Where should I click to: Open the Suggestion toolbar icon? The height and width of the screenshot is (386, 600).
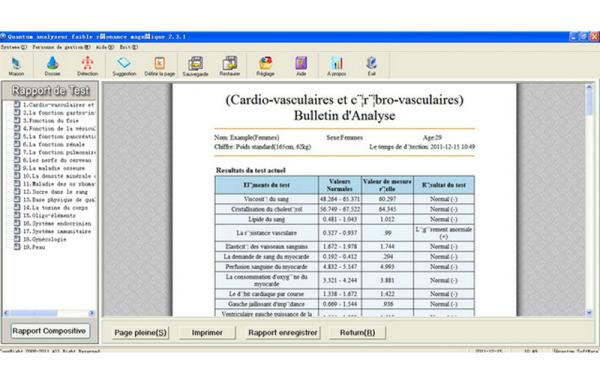tap(124, 66)
